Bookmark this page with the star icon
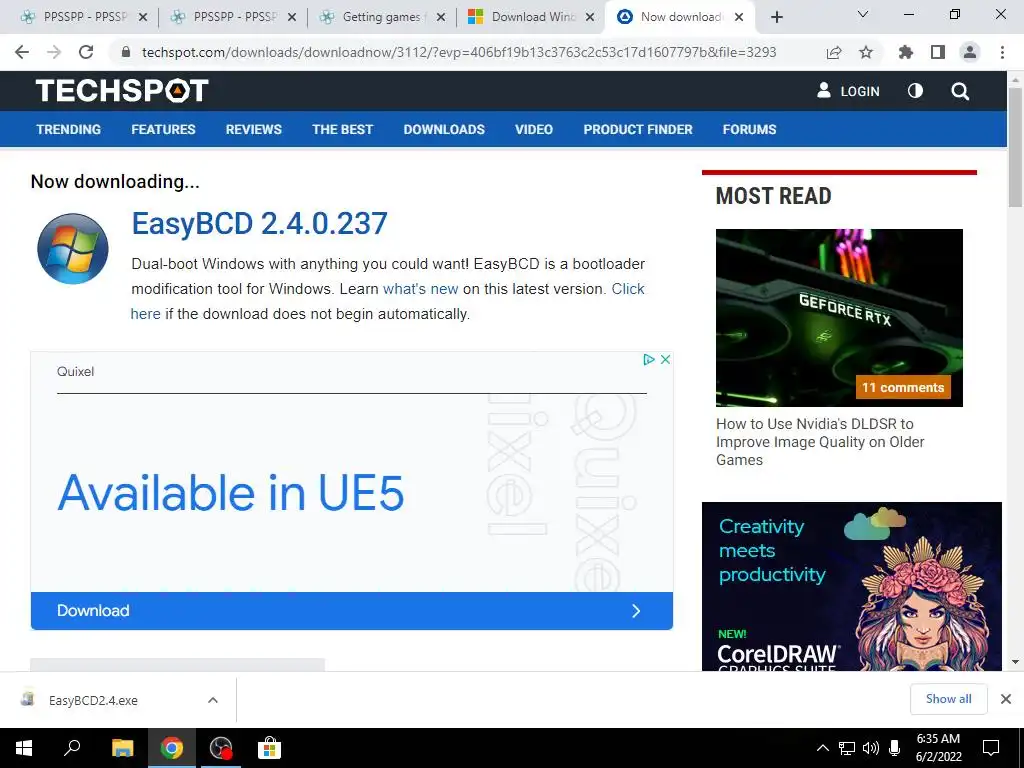The image size is (1024, 768). click(x=866, y=52)
